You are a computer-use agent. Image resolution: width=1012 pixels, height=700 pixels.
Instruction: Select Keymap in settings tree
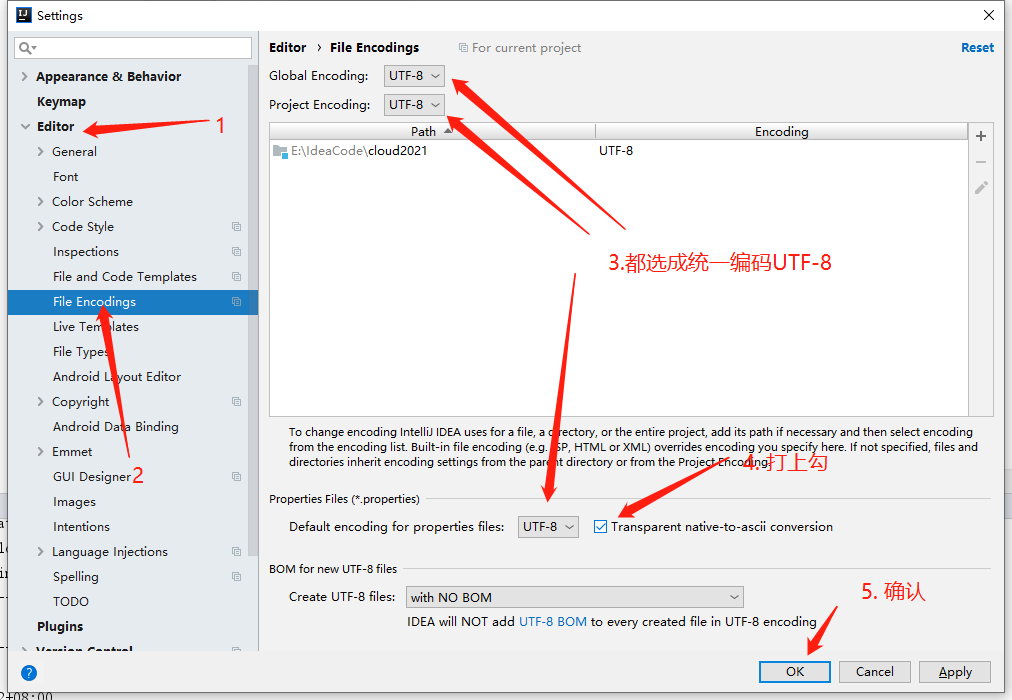coord(61,101)
